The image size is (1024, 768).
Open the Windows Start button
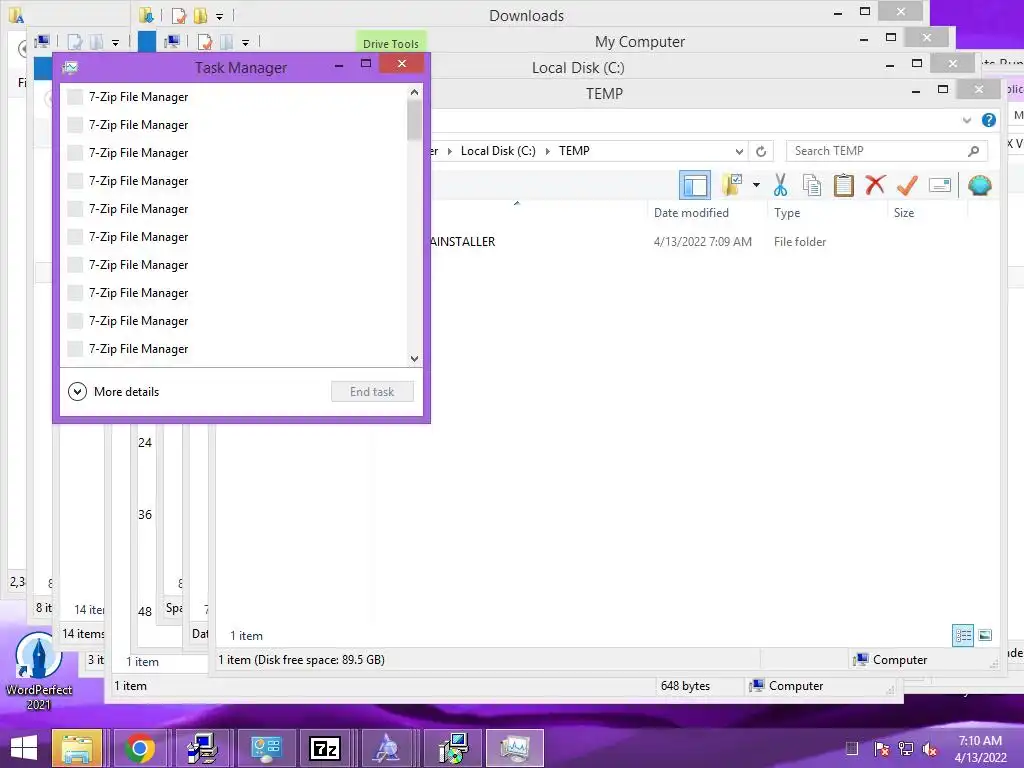24,748
